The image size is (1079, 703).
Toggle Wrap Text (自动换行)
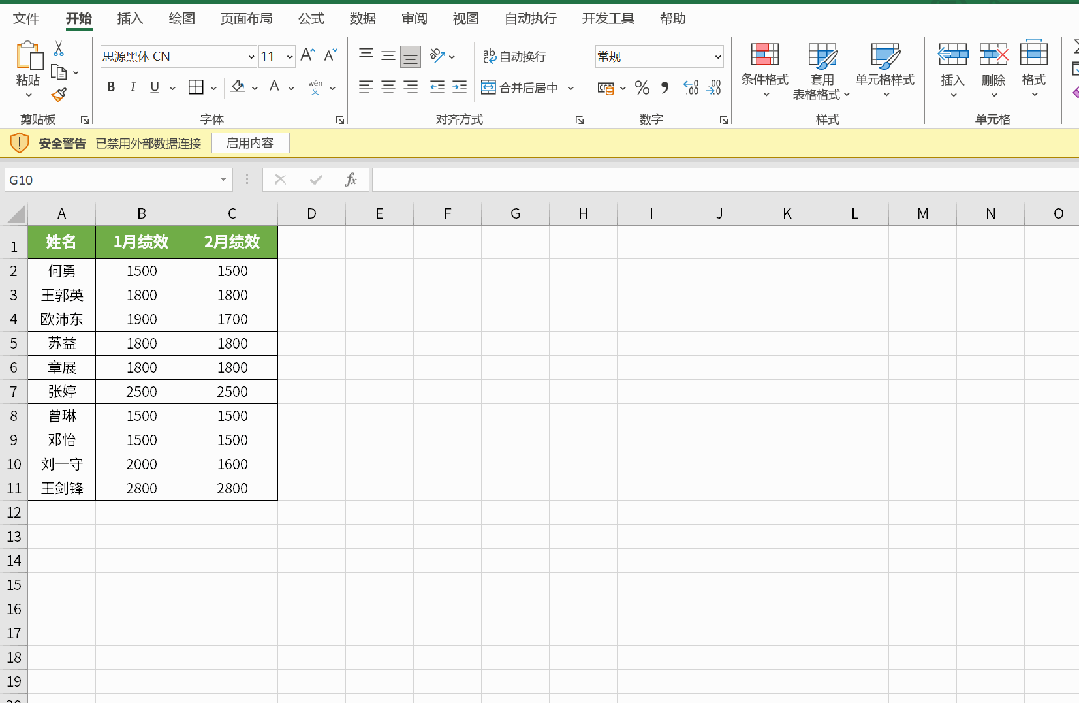pyautogui.click(x=515, y=56)
